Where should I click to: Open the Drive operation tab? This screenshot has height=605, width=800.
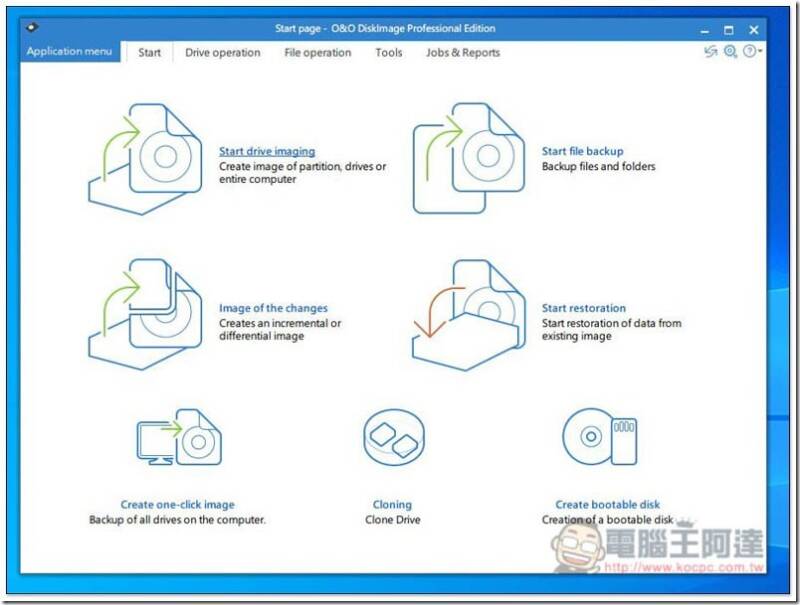pos(222,53)
